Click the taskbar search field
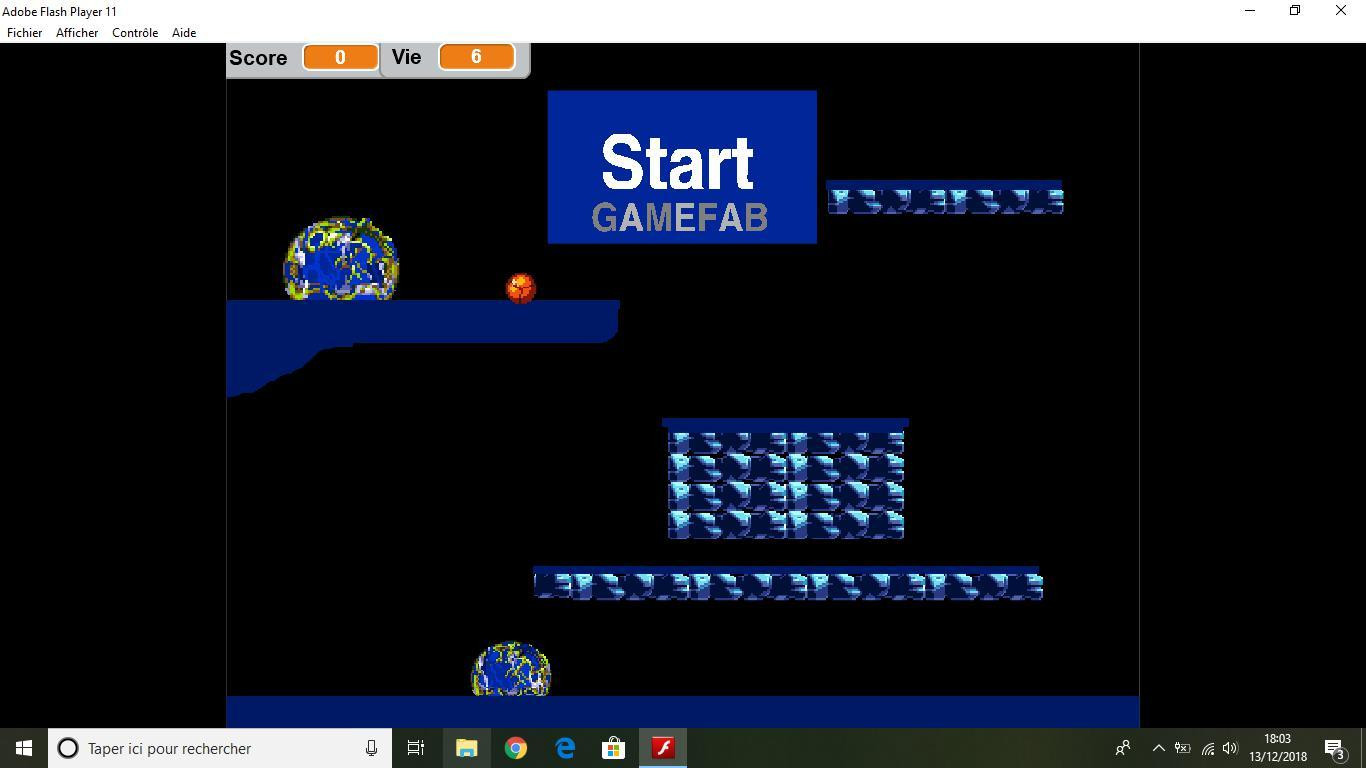This screenshot has height=768, width=1366. click(x=220, y=748)
